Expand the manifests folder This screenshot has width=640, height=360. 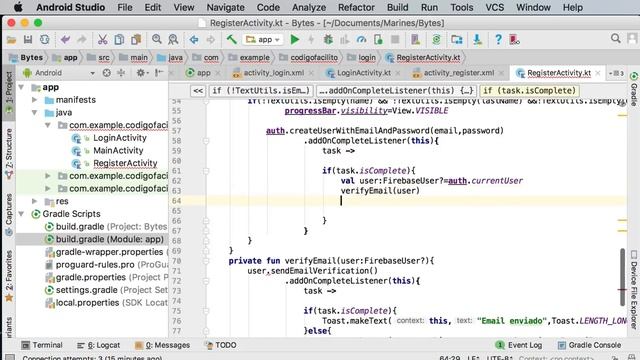pyautogui.click(x=35, y=100)
